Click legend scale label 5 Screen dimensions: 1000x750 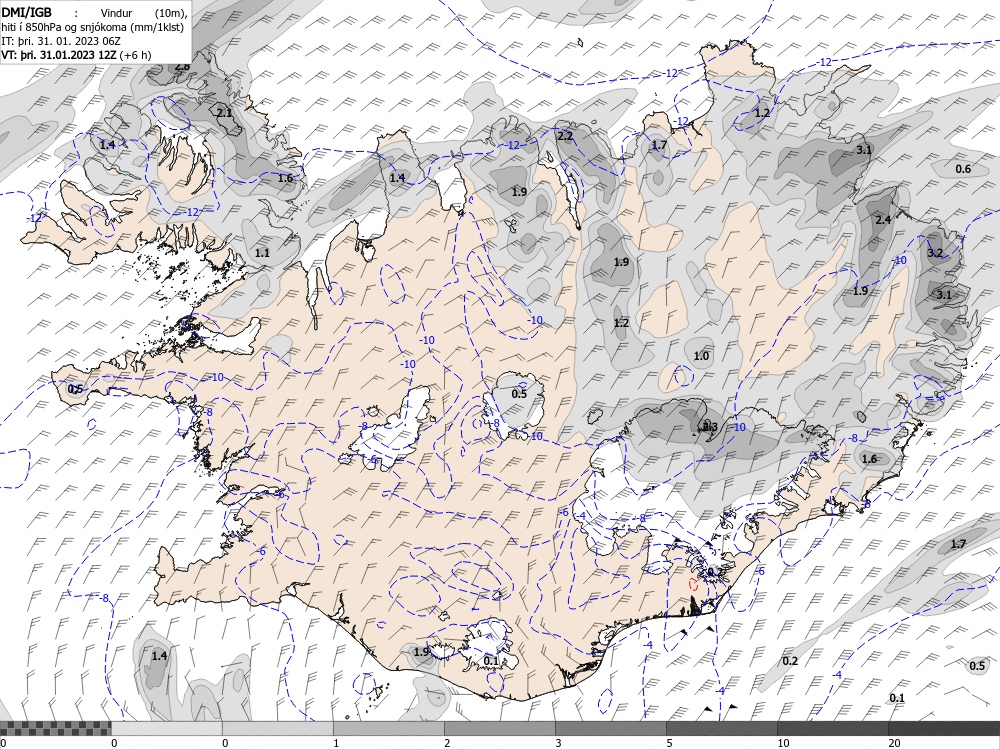[669, 743]
